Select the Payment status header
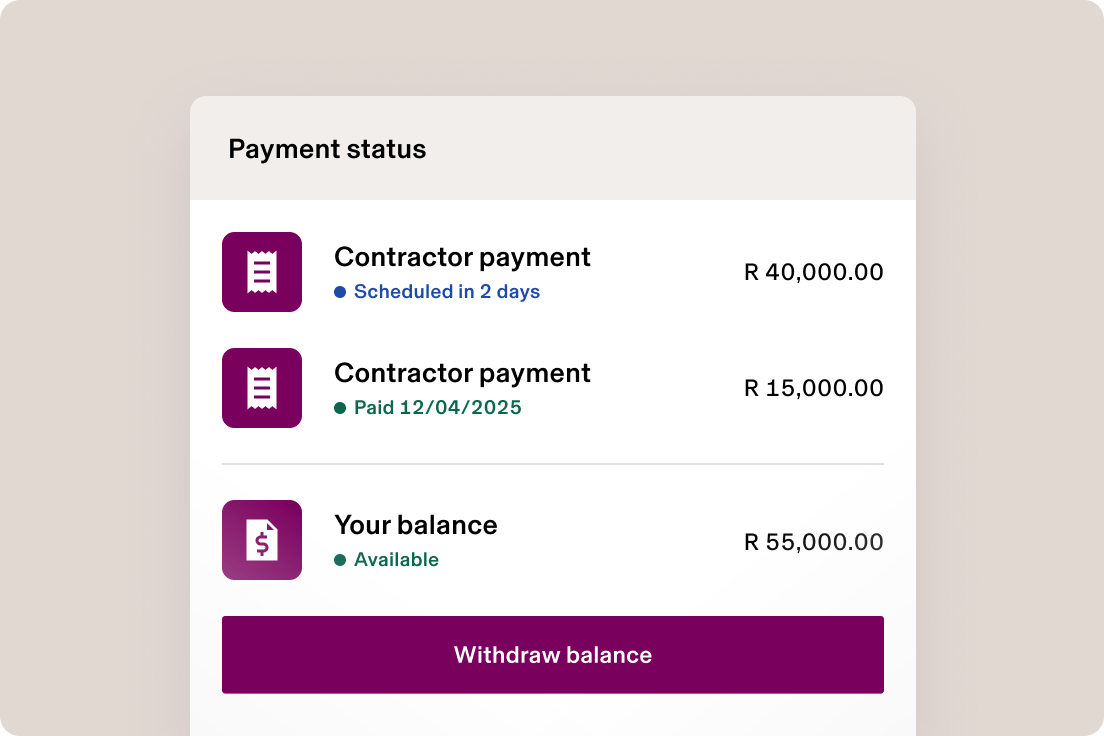This screenshot has height=736, width=1104. click(327, 149)
